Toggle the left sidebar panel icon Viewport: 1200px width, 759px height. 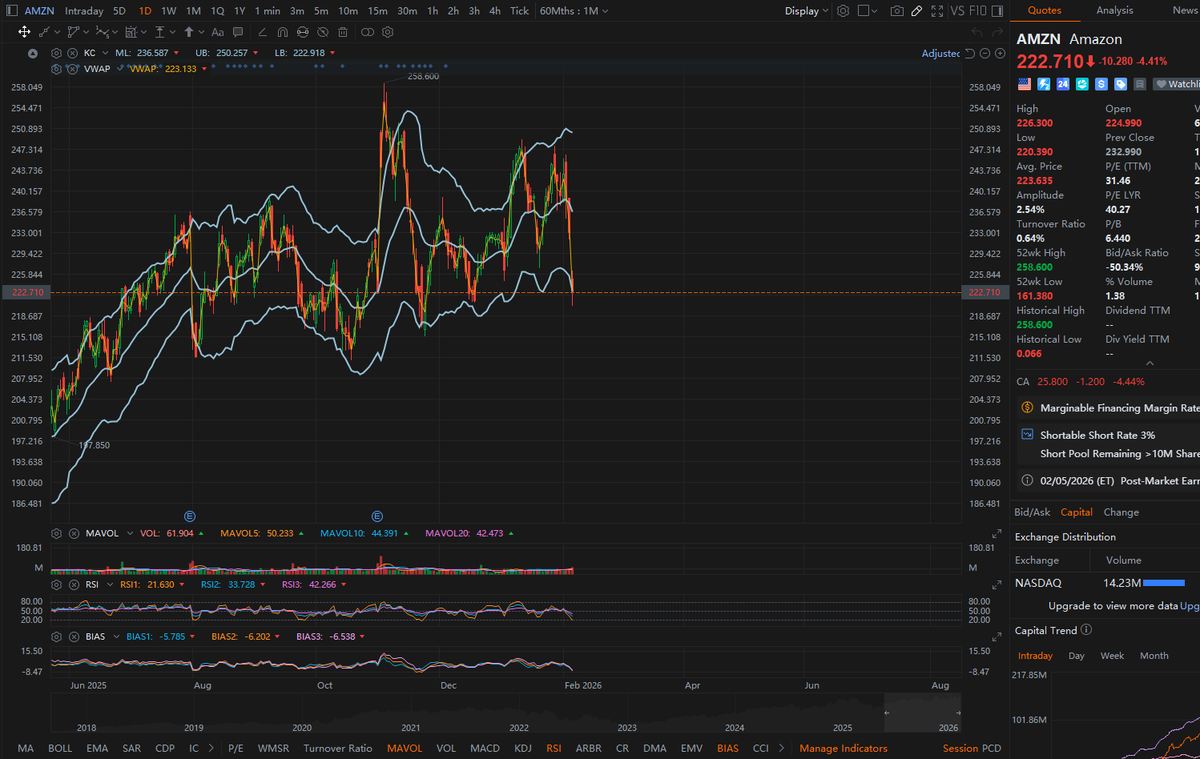coord(10,11)
